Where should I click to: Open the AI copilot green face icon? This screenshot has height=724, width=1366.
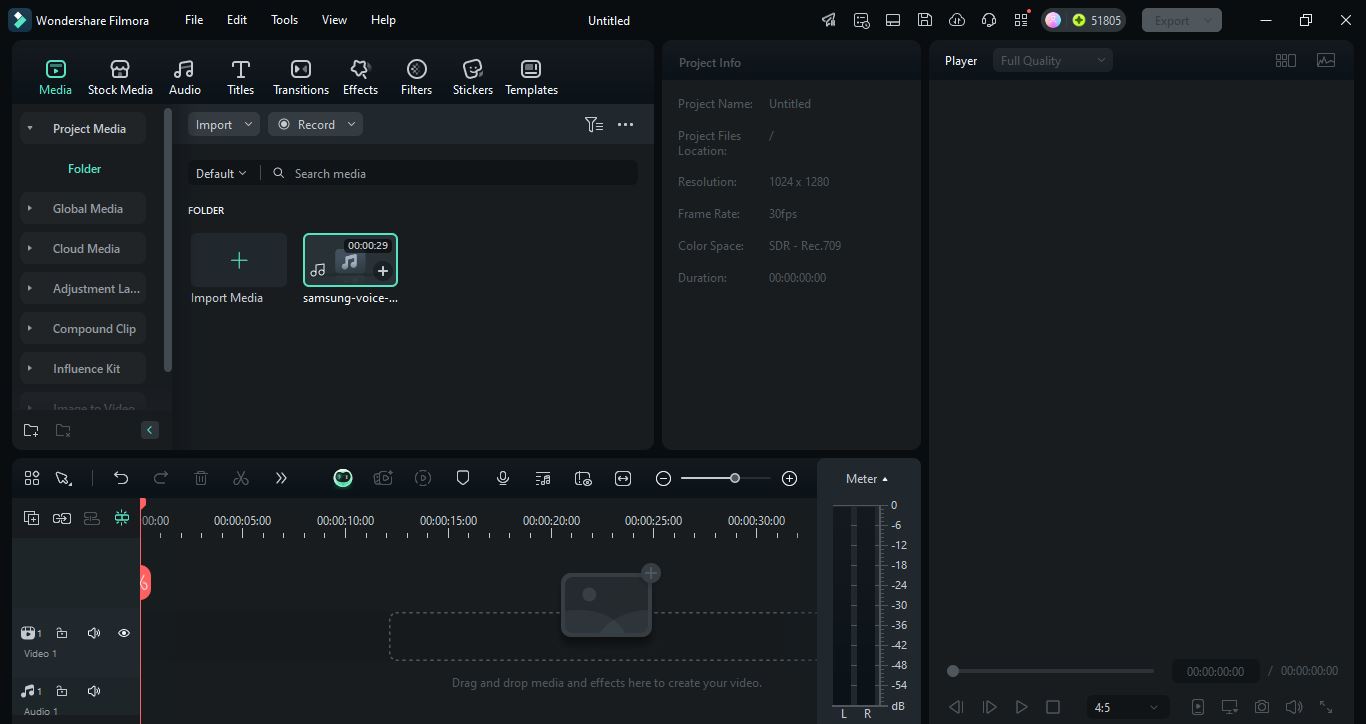[343, 478]
